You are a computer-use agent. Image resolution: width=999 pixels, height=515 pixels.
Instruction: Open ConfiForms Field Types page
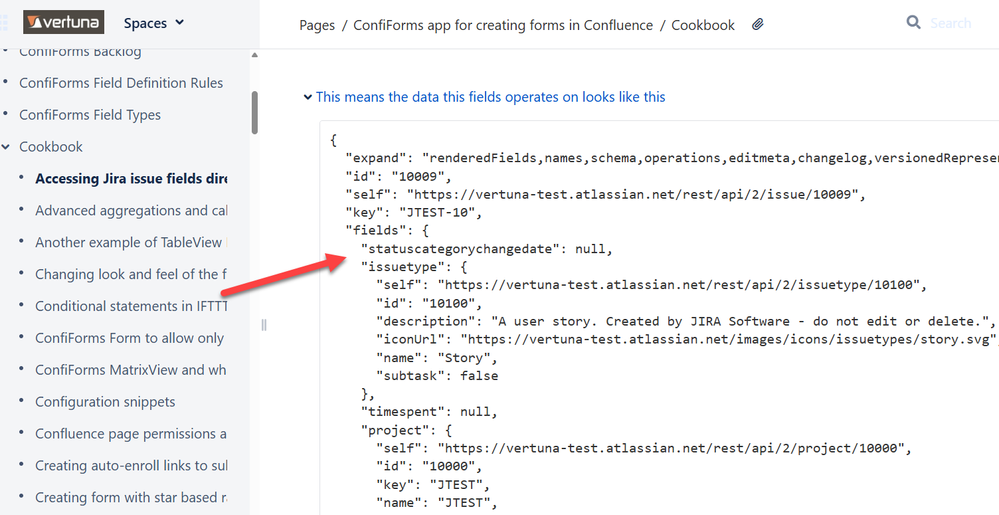pos(90,115)
